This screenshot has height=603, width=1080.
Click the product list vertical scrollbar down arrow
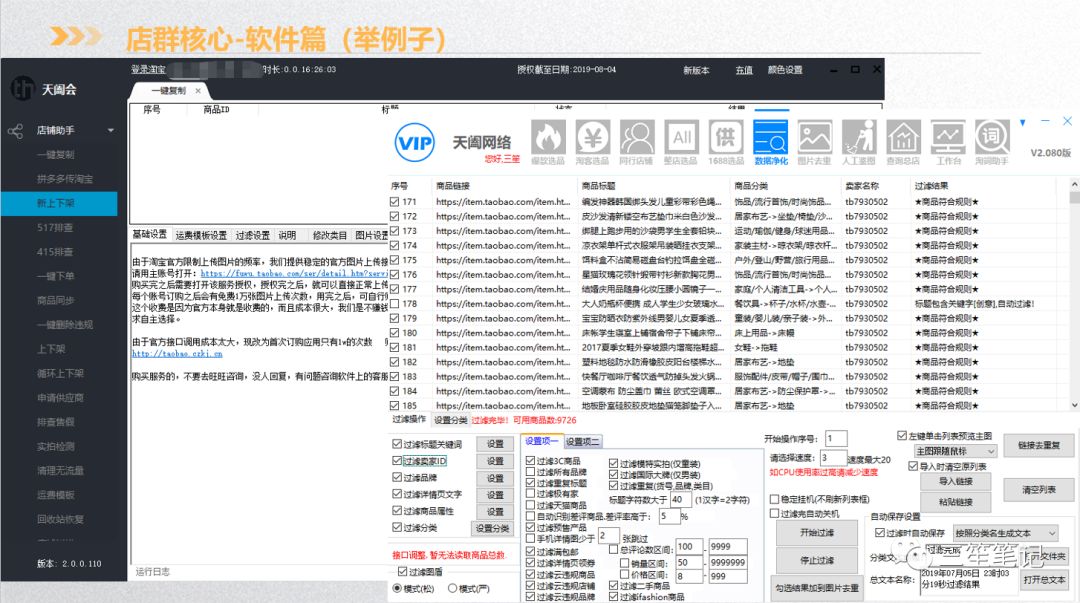coord(1074,405)
